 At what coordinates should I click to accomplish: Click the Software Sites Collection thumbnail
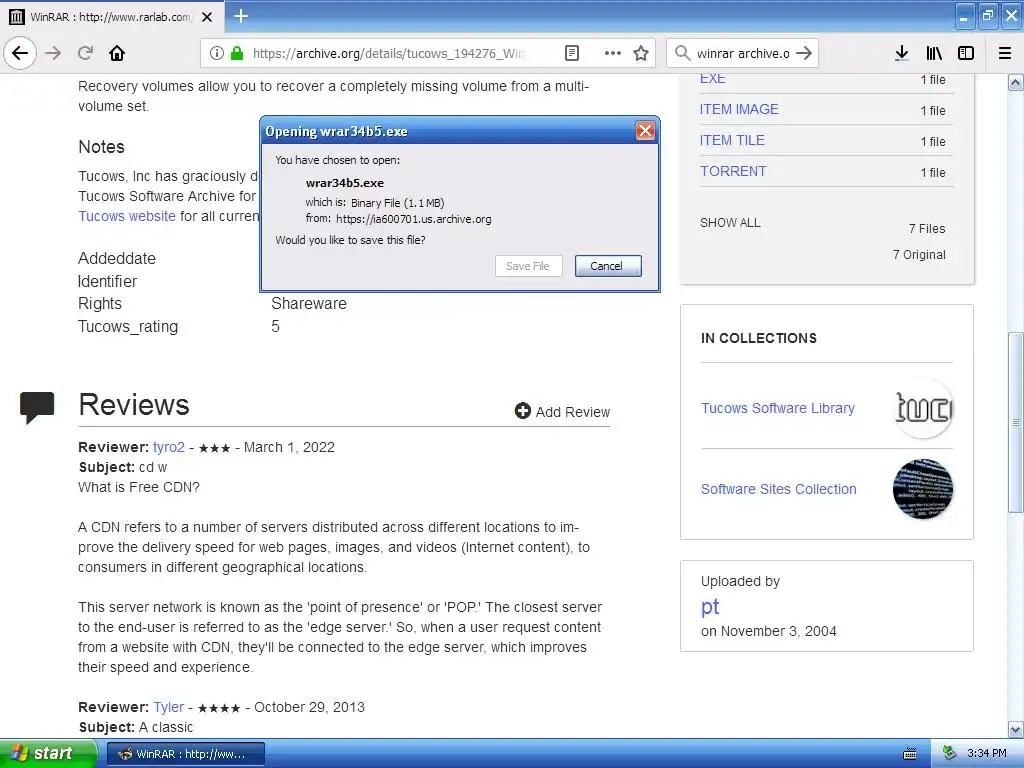tap(923, 489)
